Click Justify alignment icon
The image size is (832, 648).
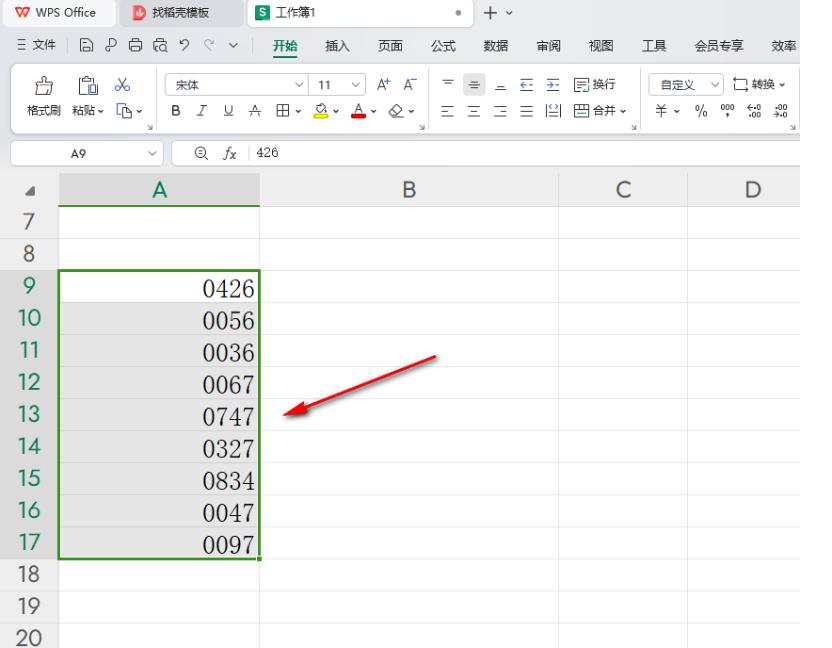pyautogui.click(x=526, y=111)
